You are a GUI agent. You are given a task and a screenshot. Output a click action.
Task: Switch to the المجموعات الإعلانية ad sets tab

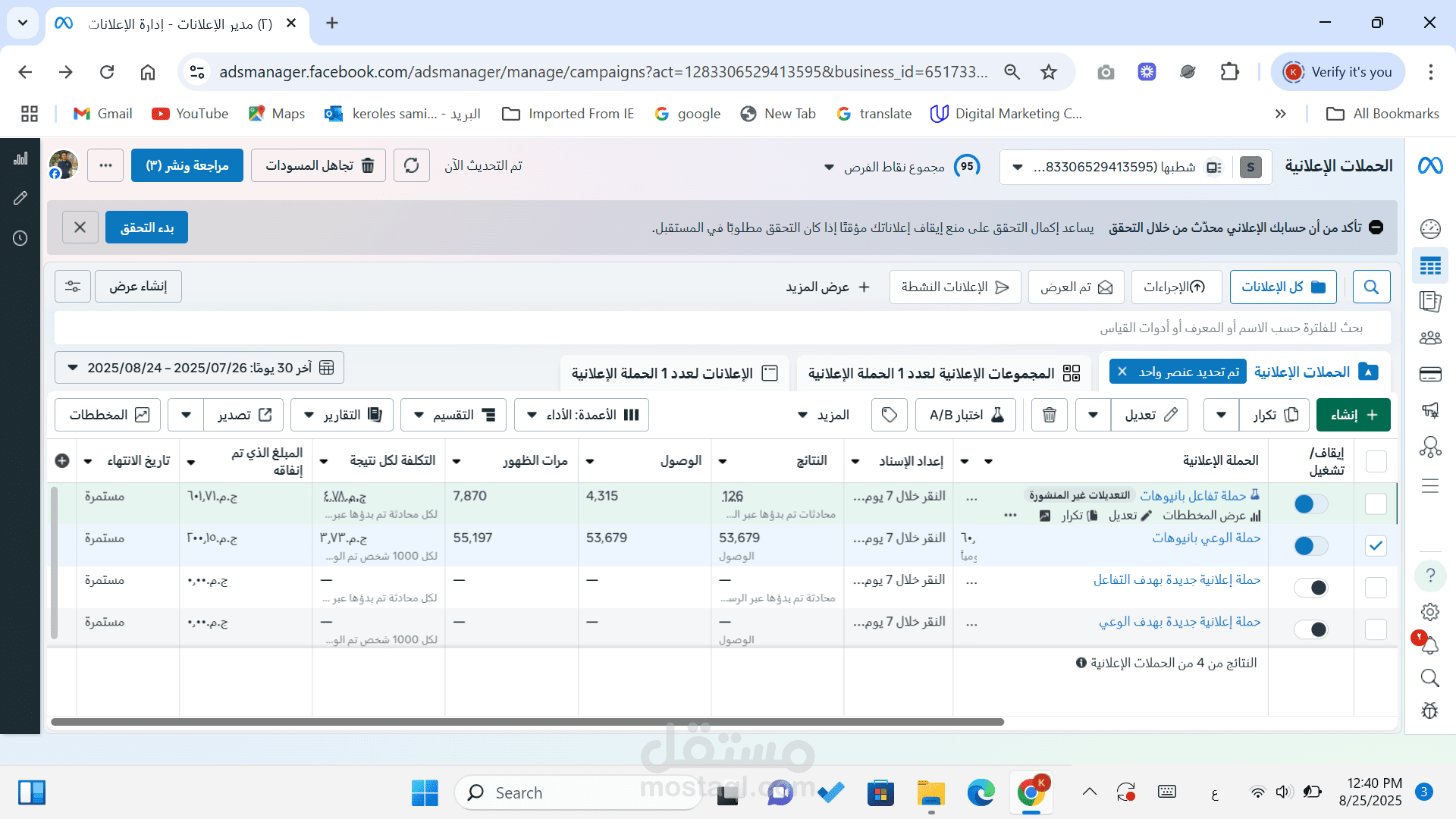click(944, 373)
